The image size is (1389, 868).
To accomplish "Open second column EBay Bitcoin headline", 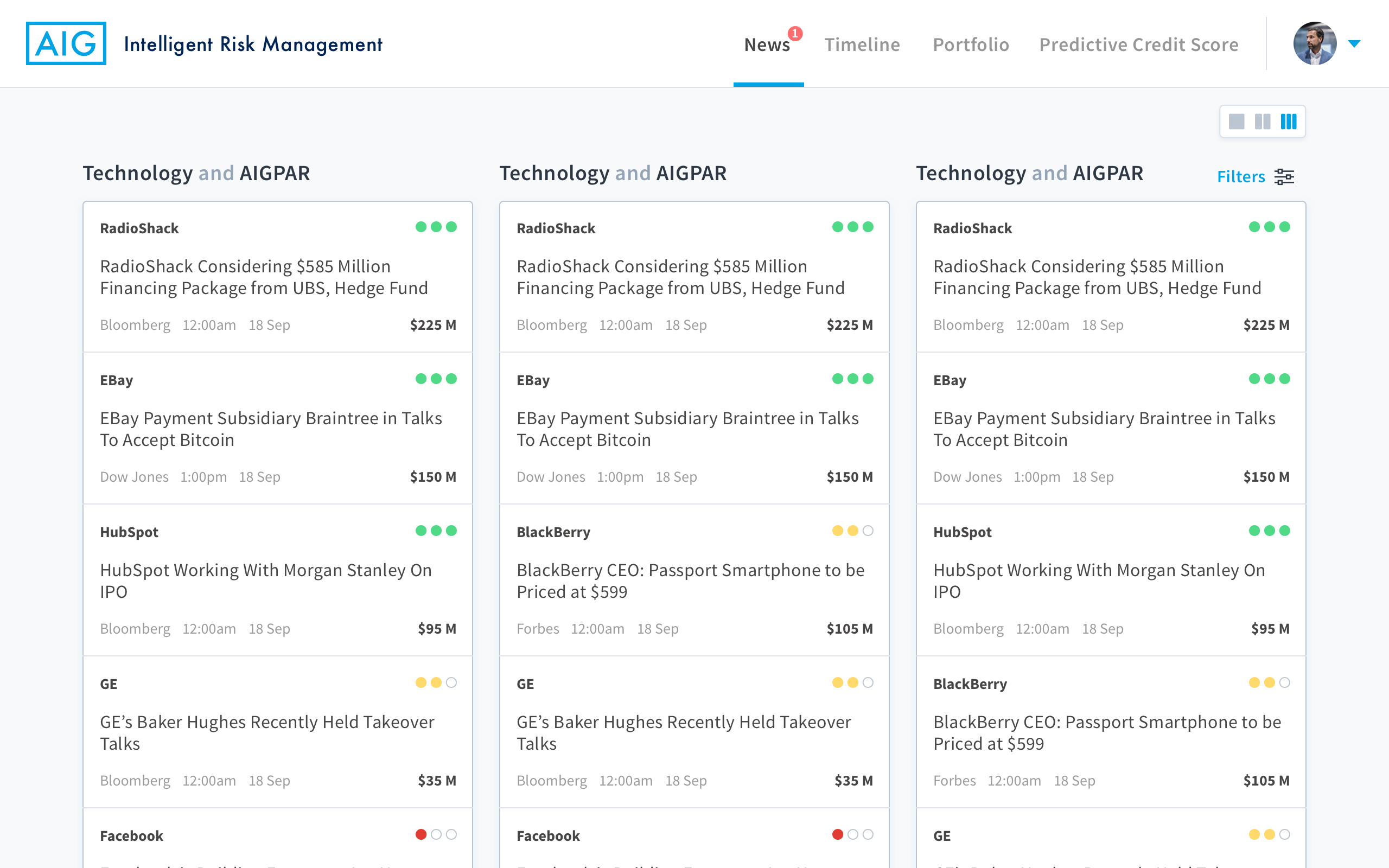I will tap(687, 429).
